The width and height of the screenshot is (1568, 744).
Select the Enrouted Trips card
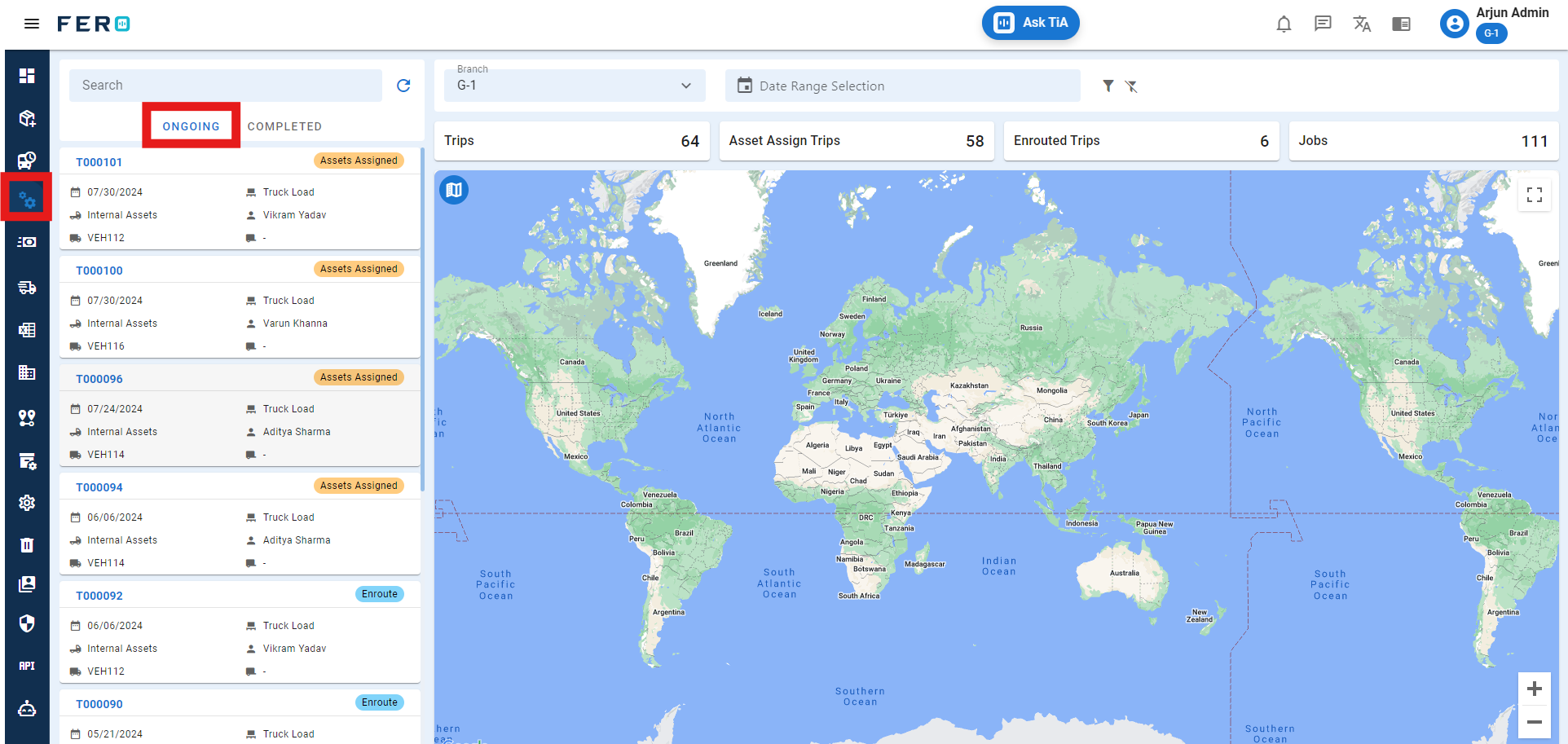click(x=1141, y=141)
